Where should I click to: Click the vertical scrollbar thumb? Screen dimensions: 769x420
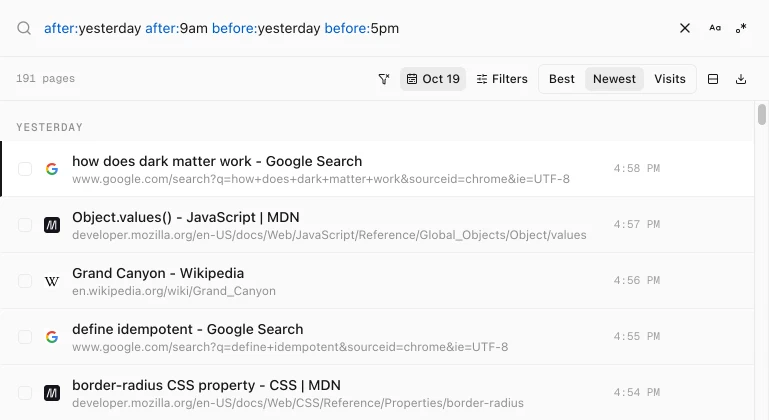762,114
